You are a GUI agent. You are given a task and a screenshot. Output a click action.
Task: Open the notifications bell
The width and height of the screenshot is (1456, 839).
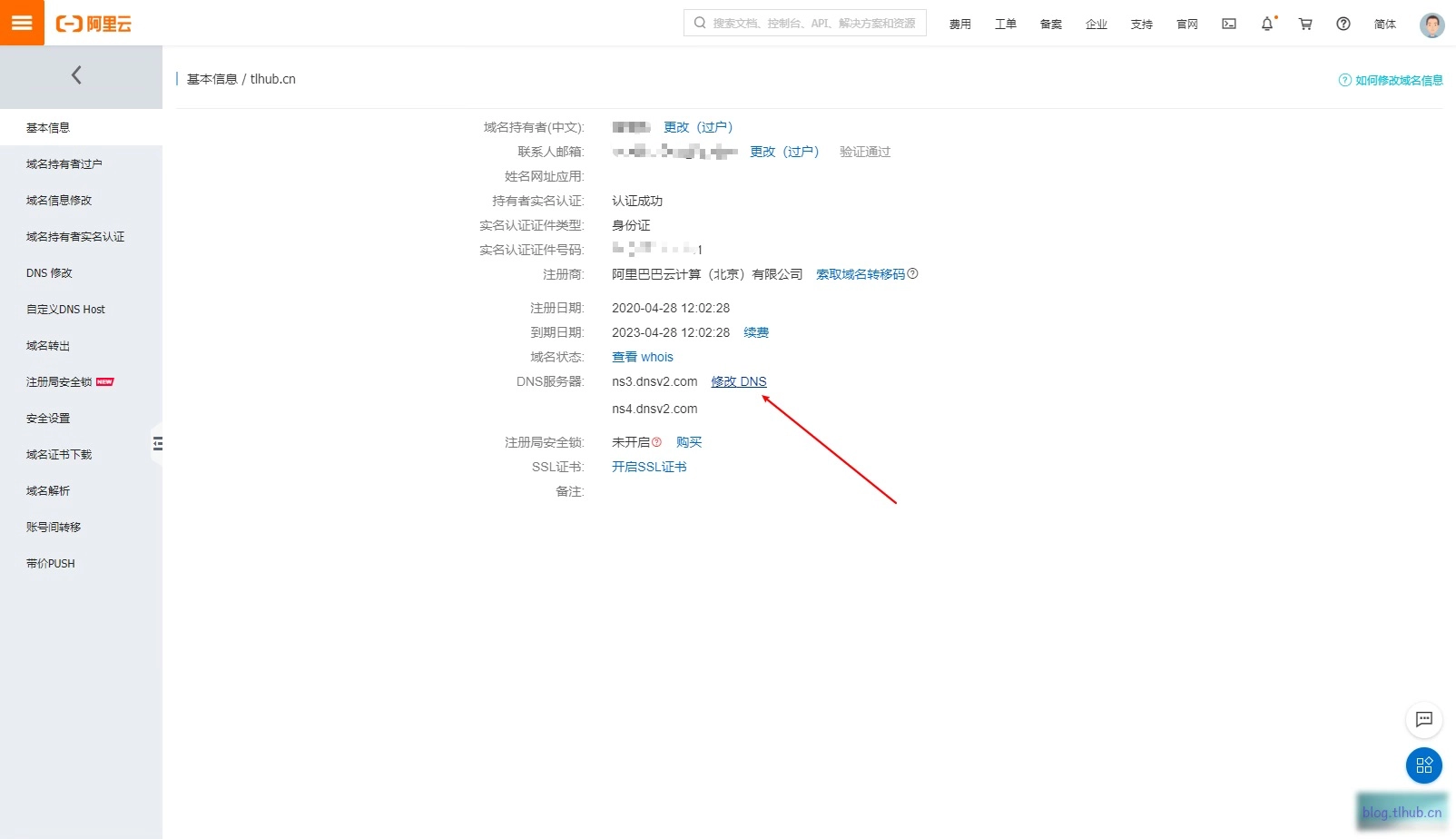(x=1267, y=24)
